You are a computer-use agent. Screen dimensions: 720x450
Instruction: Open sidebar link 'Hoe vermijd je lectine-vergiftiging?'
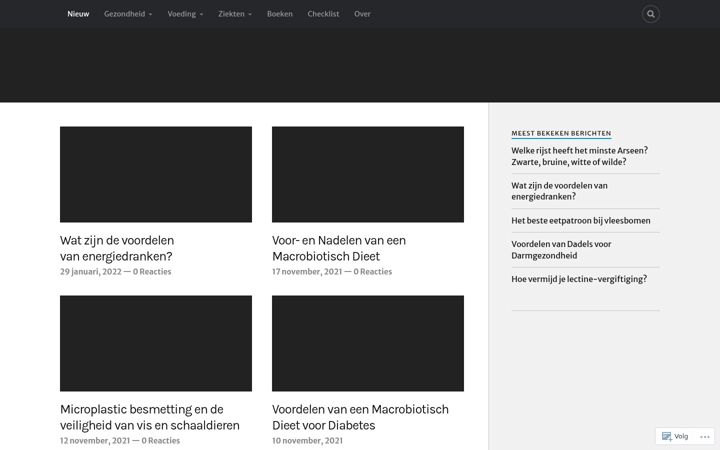579,279
